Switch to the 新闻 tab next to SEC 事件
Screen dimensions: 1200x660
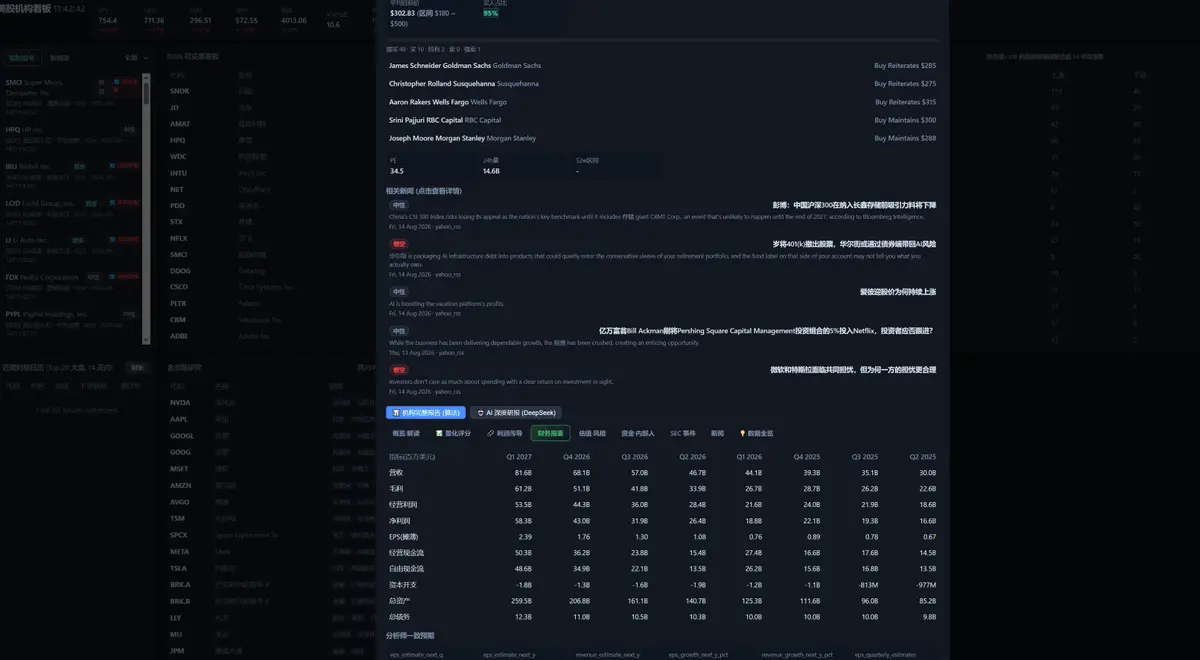717,433
